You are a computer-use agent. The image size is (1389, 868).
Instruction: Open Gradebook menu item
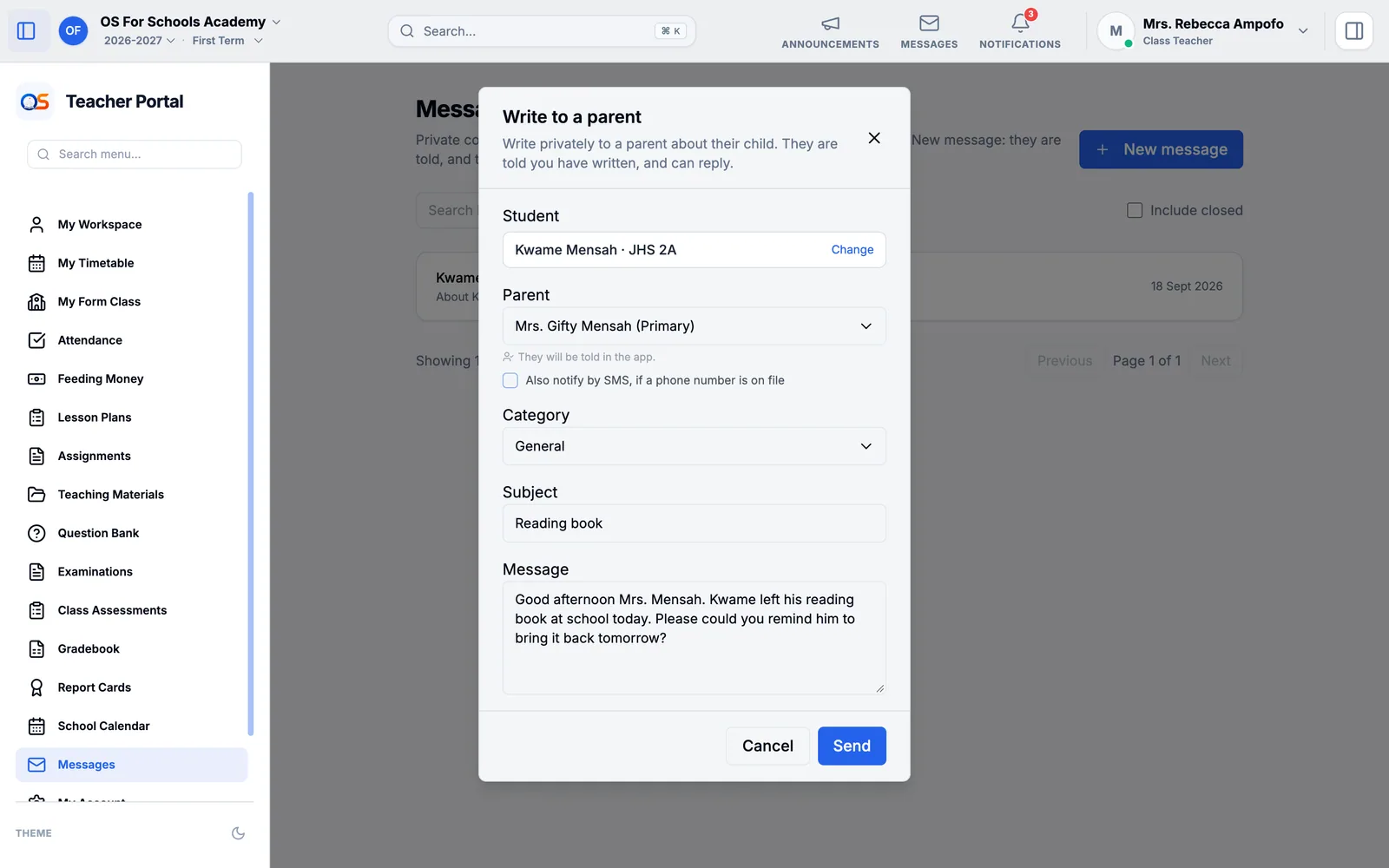click(x=132, y=649)
